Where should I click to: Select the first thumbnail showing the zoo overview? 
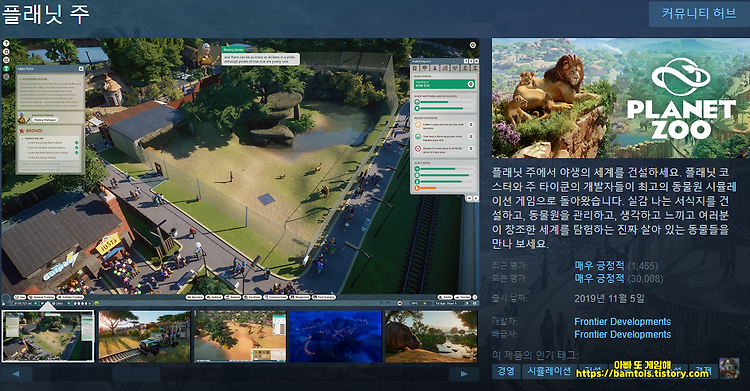[x=48, y=336]
